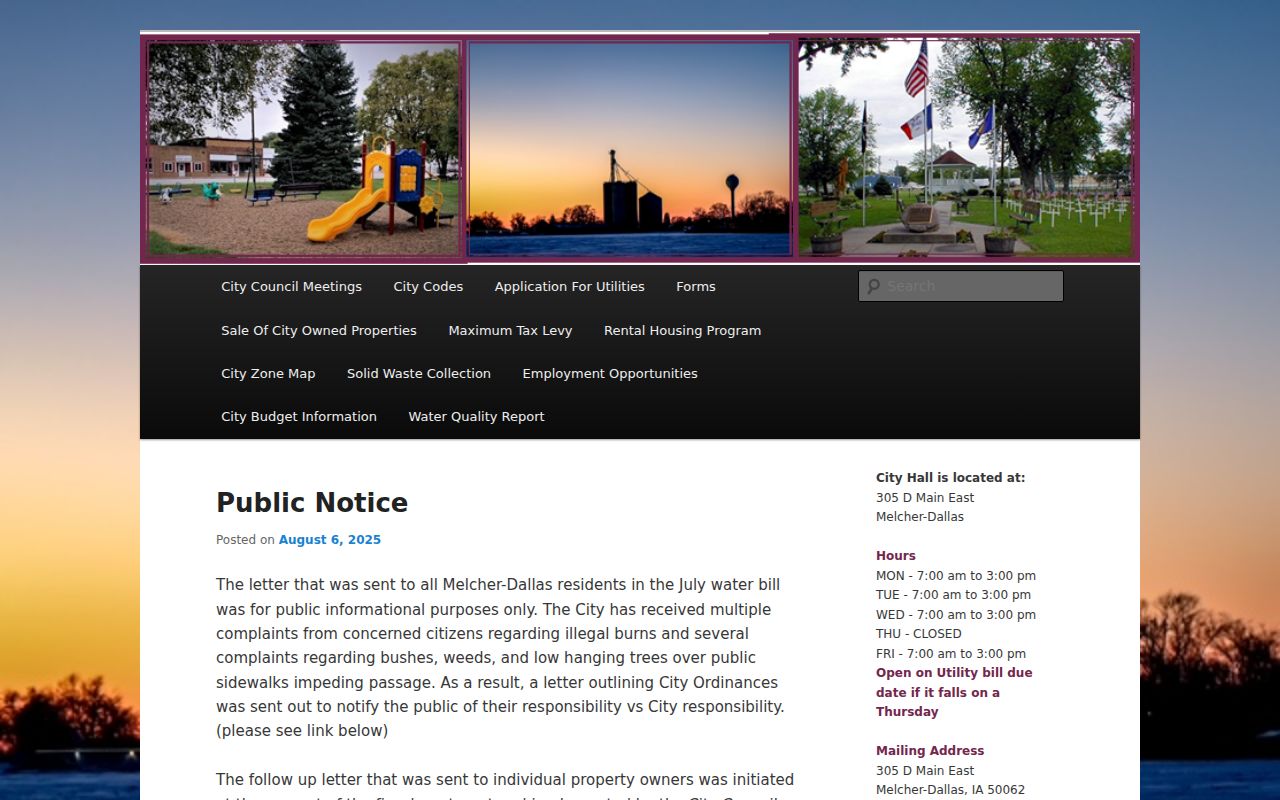Click the August 6, 2025 date link

330,540
